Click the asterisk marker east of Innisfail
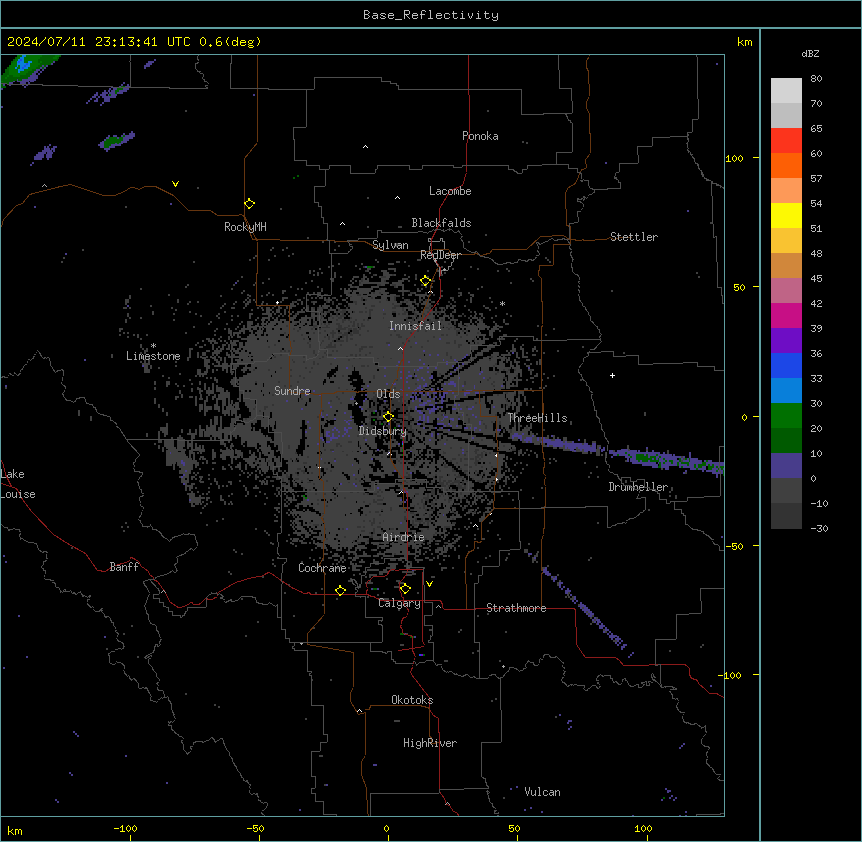The image size is (862, 842). coord(502,303)
